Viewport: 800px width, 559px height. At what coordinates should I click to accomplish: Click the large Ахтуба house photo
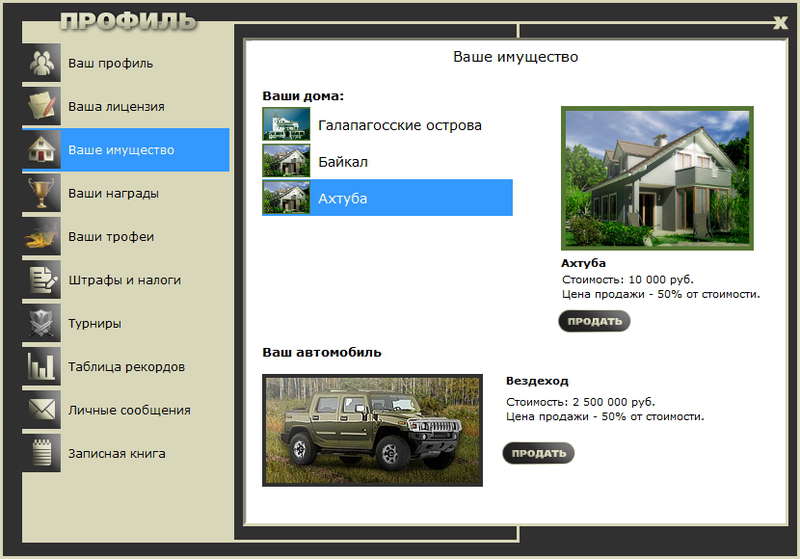point(657,178)
